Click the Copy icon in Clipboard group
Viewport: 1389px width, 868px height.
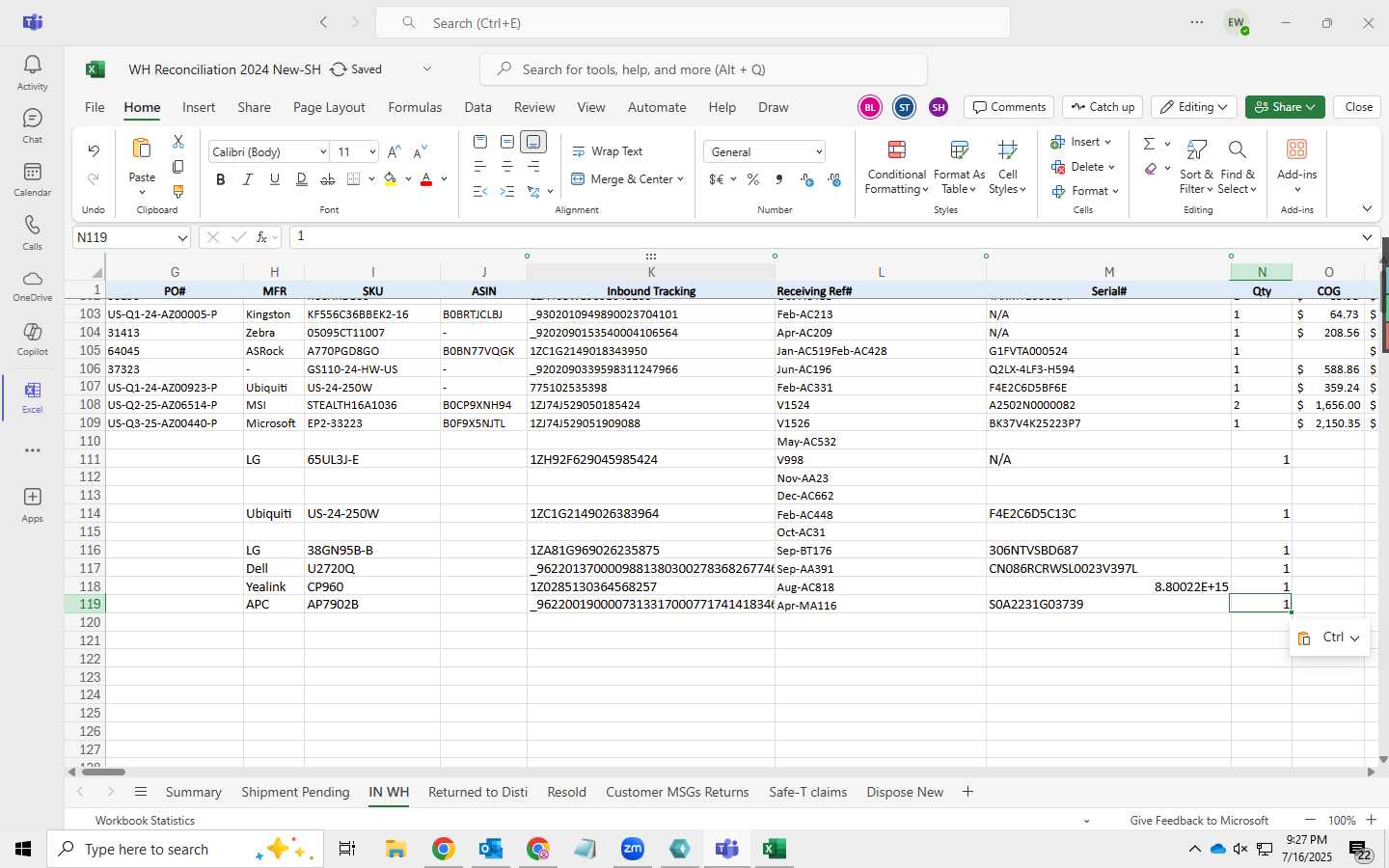pyautogui.click(x=178, y=167)
